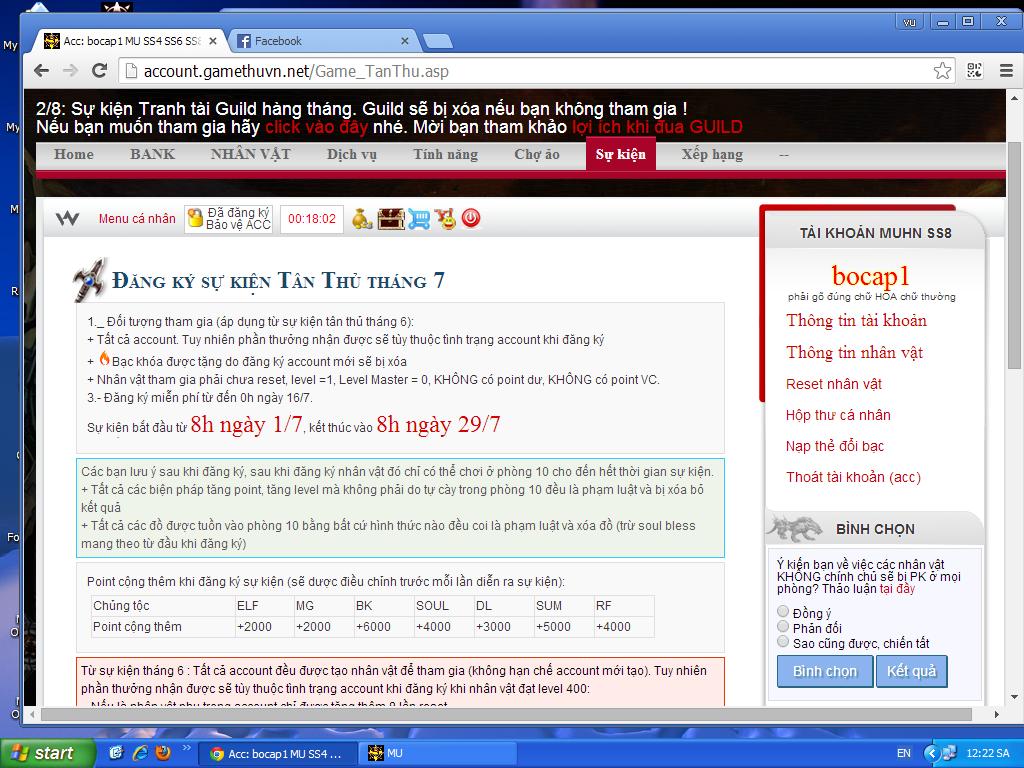Click the browser forward arrow

coord(71,71)
